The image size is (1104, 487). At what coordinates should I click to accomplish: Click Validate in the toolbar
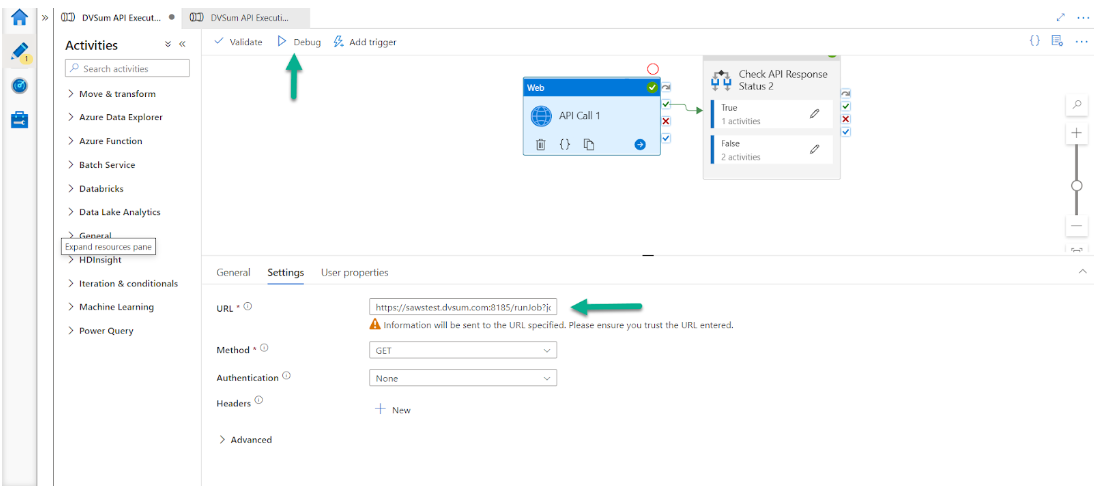point(238,42)
